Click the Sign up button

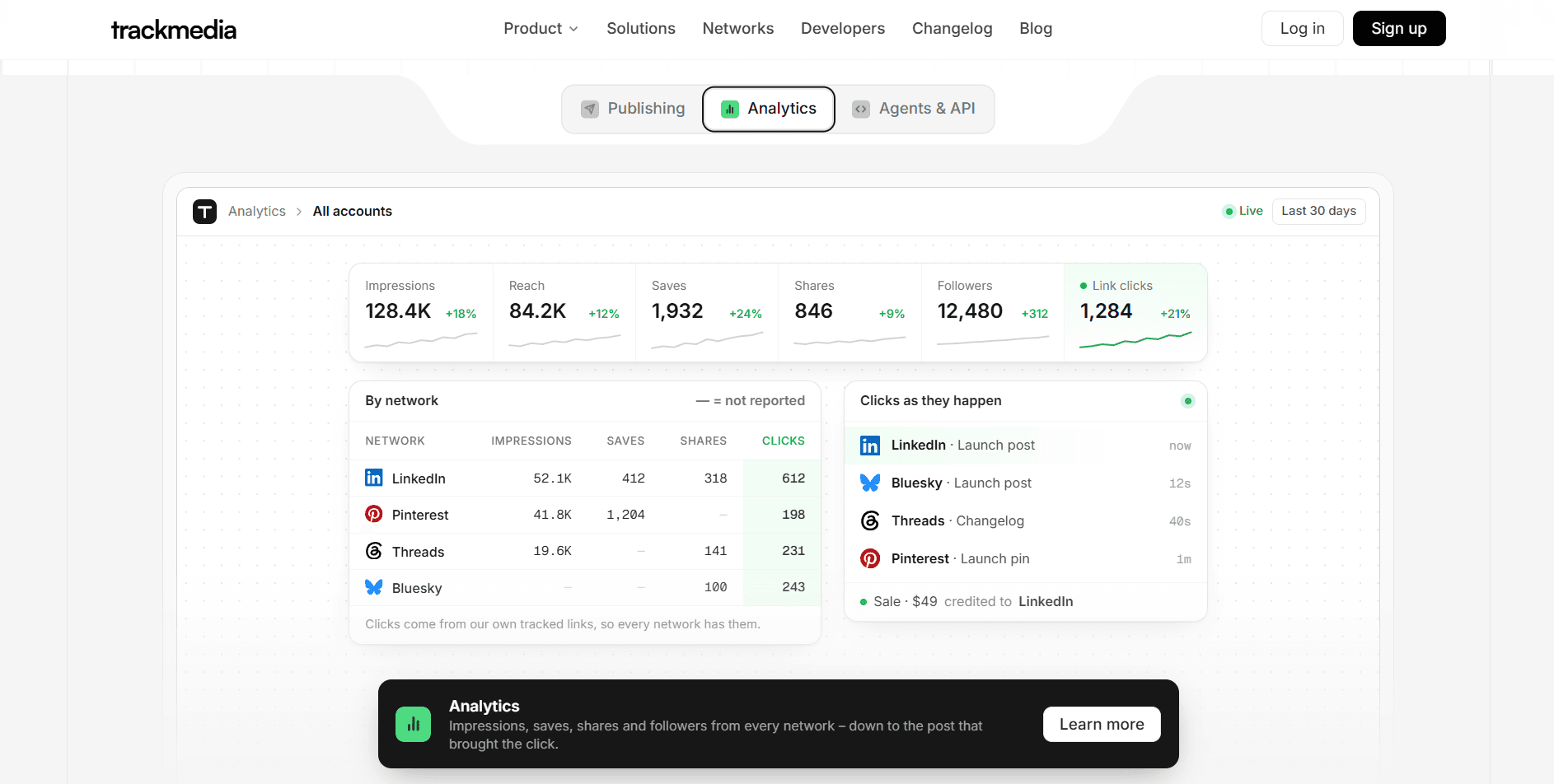pos(1399,29)
